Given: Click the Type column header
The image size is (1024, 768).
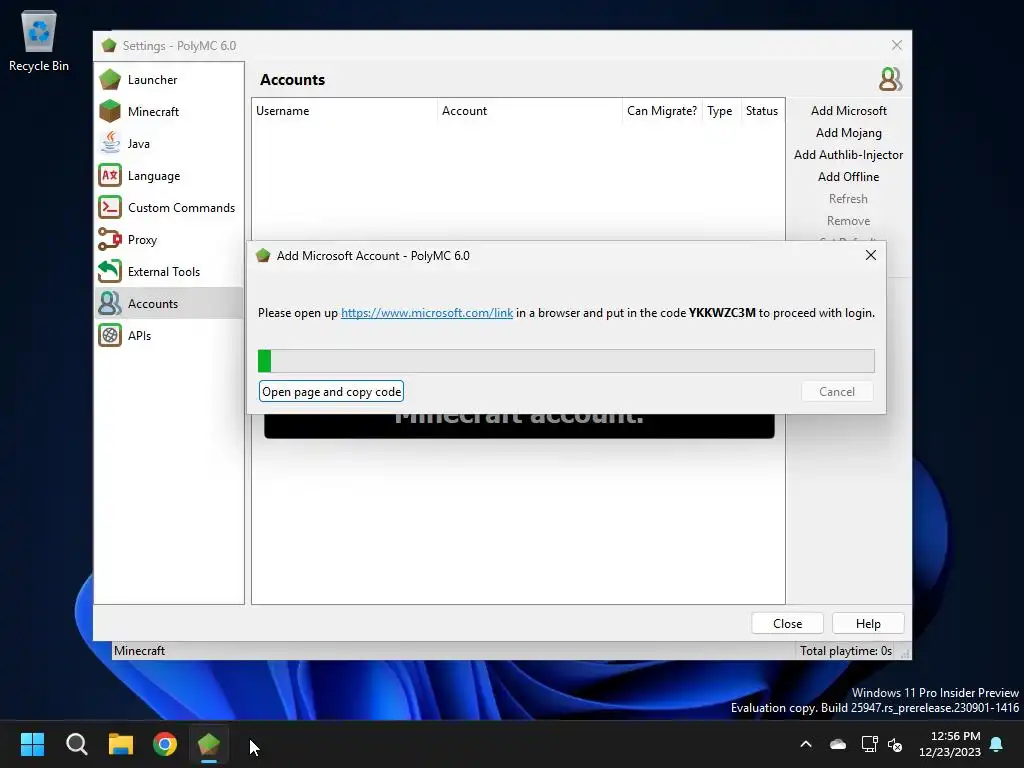Looking at the screenshot, I should (x=720, y=111).
